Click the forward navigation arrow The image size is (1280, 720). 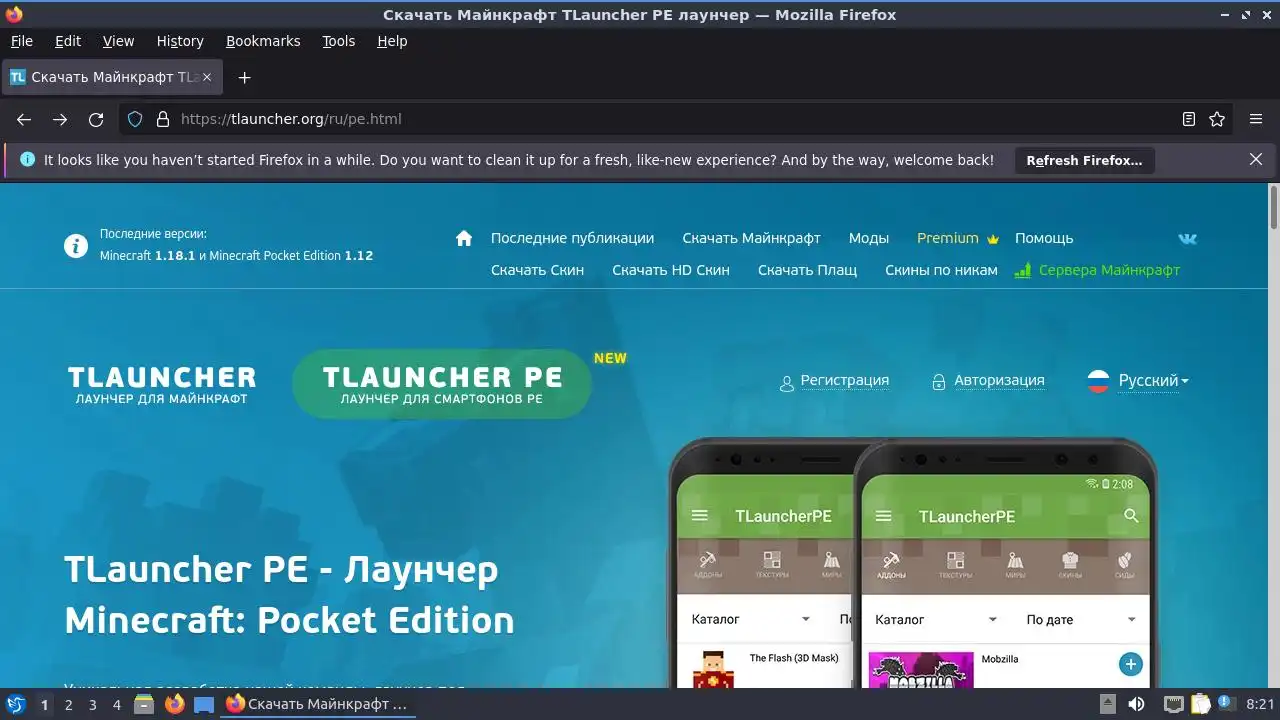point(60,119)
